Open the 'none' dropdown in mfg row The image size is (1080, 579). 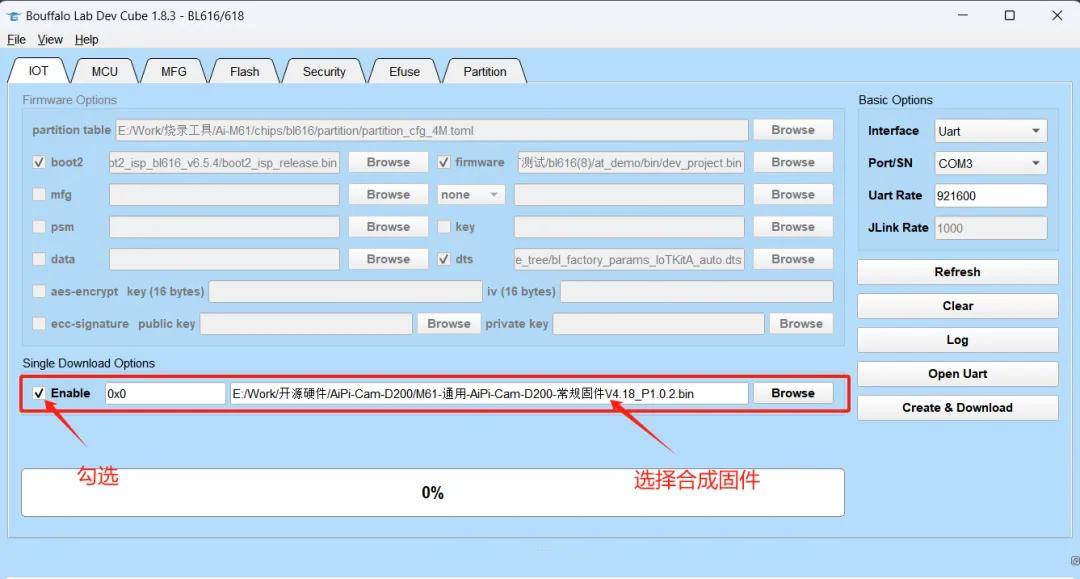coord(470,195)
